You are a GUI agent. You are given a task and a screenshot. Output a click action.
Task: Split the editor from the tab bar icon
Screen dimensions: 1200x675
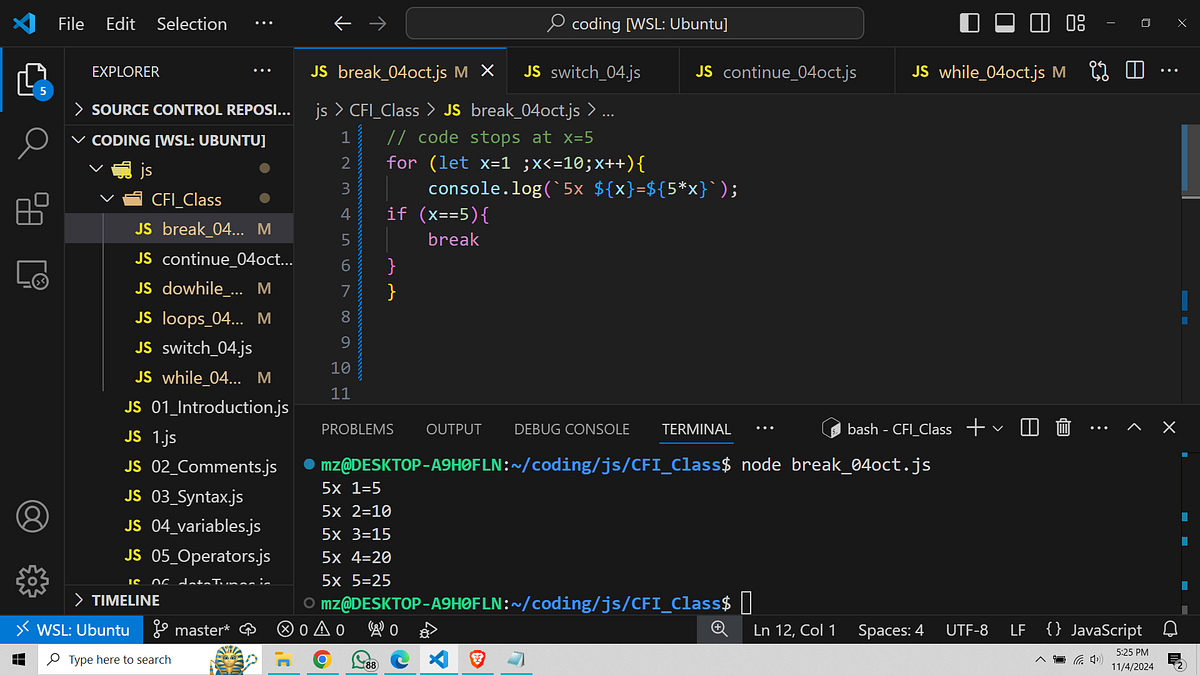tap(1134, 70)
